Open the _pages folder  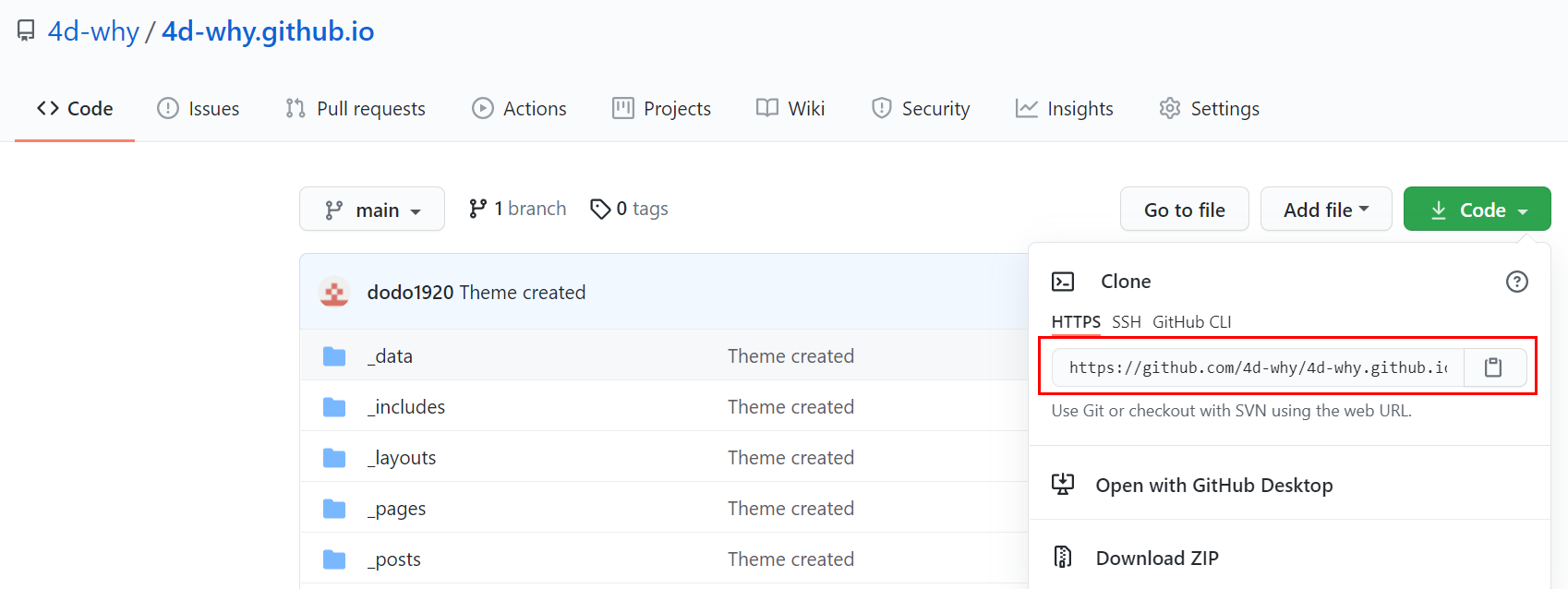[397, 509]
